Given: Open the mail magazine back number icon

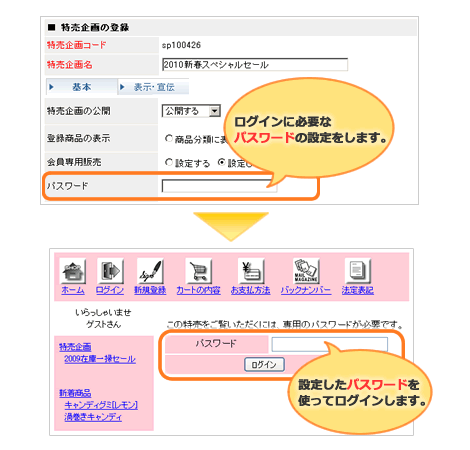Looking at the screenshot, I should click(306, 271).
